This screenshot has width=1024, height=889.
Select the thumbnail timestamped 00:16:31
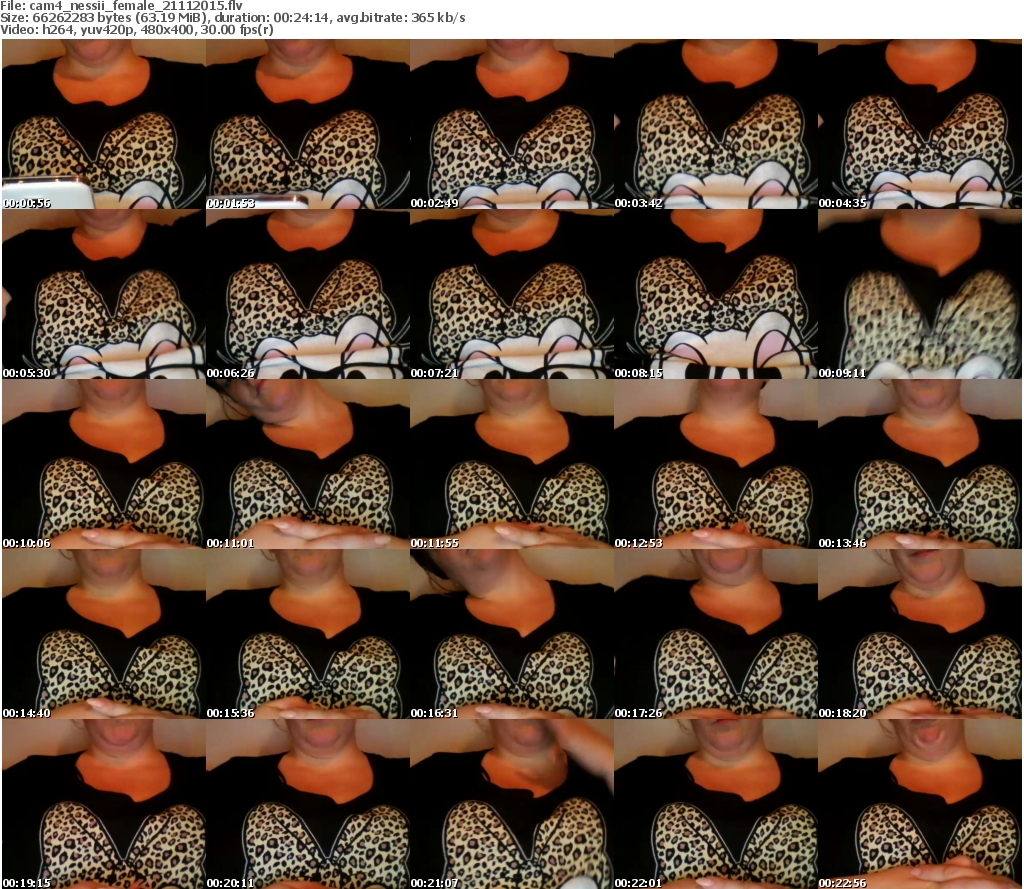512,634
